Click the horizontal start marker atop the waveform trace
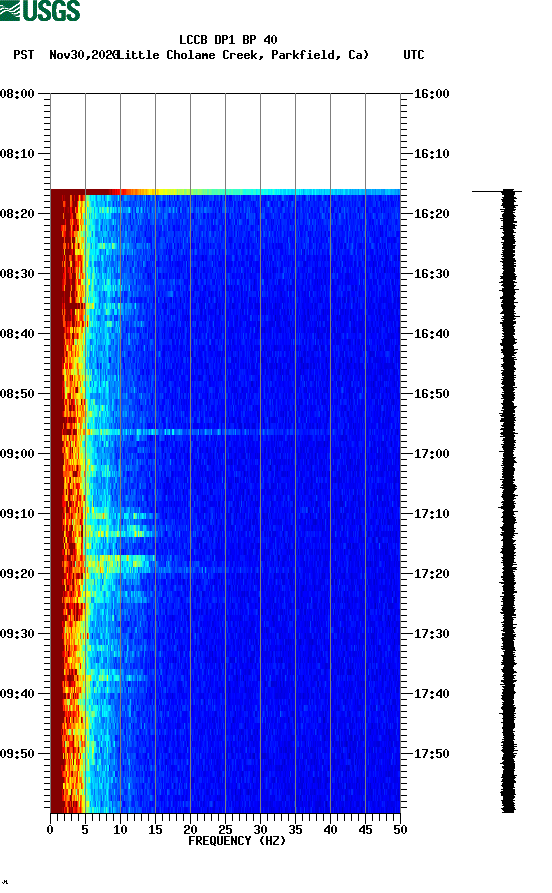Image resolution: width=552 pixels, height=893 pixels. point(497,191)
